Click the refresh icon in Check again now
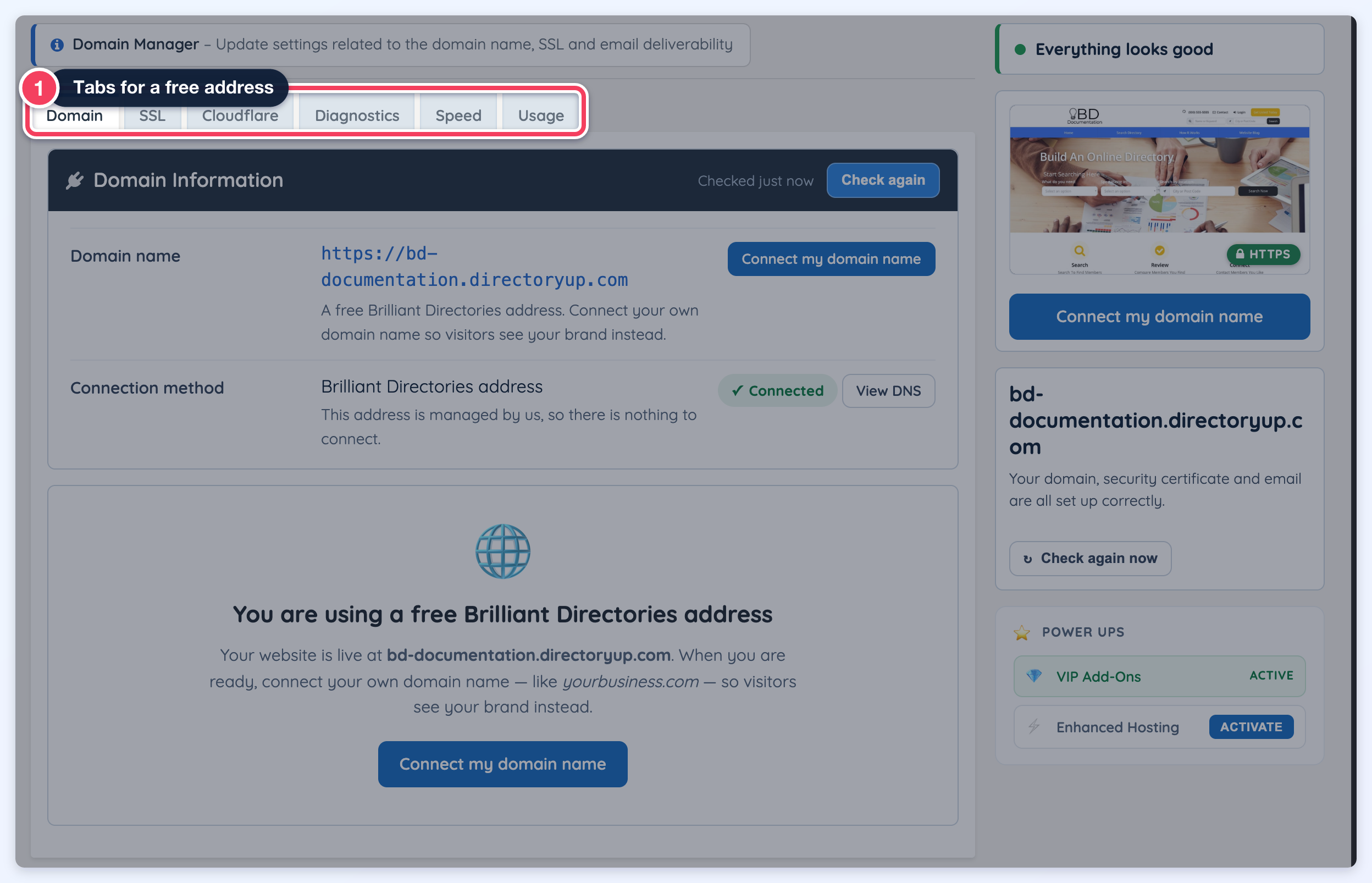This screenshot has width=1372, height=883. 1027,559
